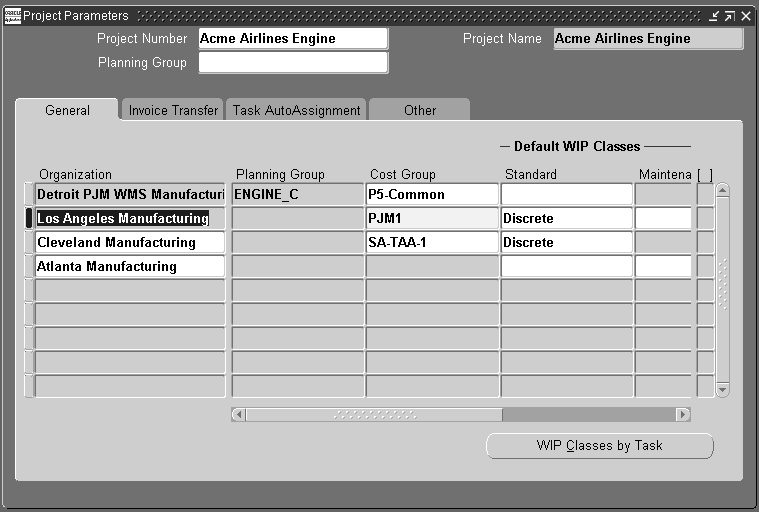Viewport: 759px width, 512px height.
Task: Click the horizontal scrollbar right arrow
Action: (683, 414)
